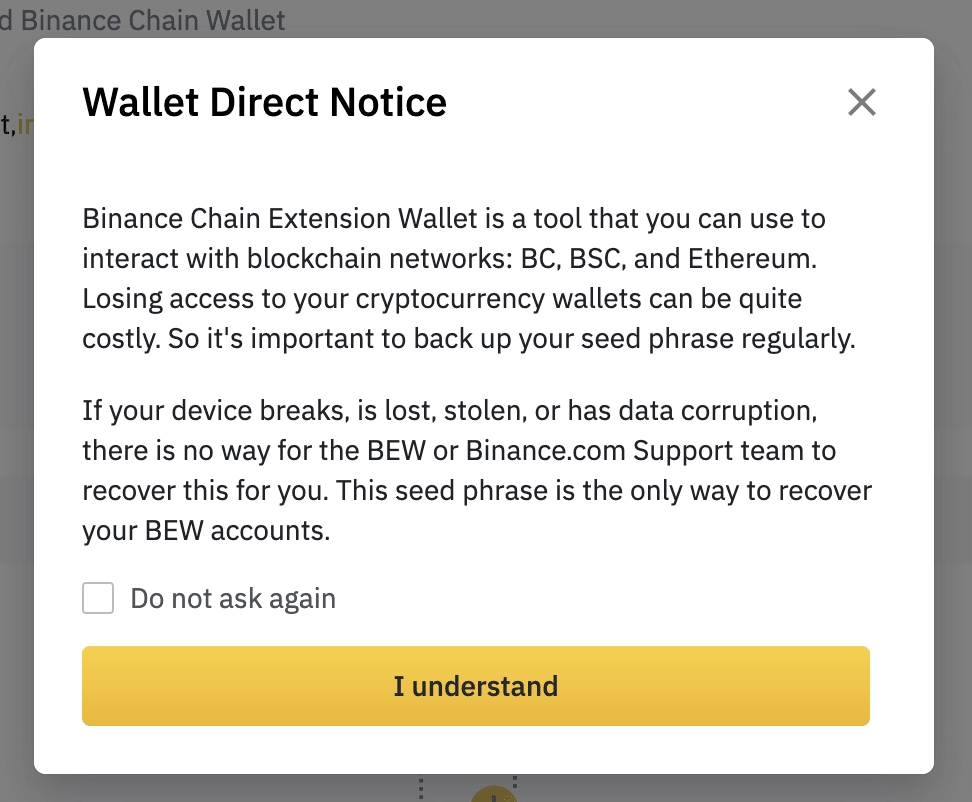Click the dimmed backdrop right of the dialog
The width and height of the screenshot is (972, 802).
952,400
